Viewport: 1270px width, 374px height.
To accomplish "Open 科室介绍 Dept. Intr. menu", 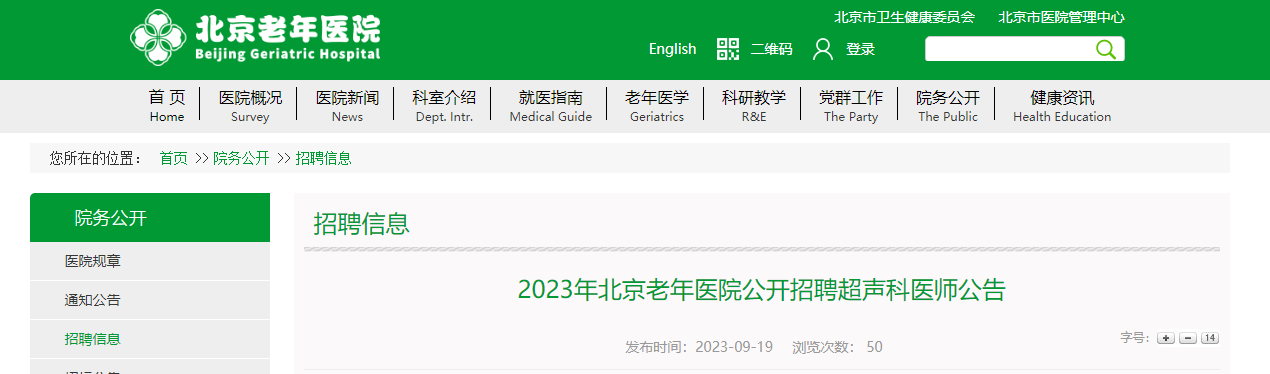I will [x=444, y=105].
